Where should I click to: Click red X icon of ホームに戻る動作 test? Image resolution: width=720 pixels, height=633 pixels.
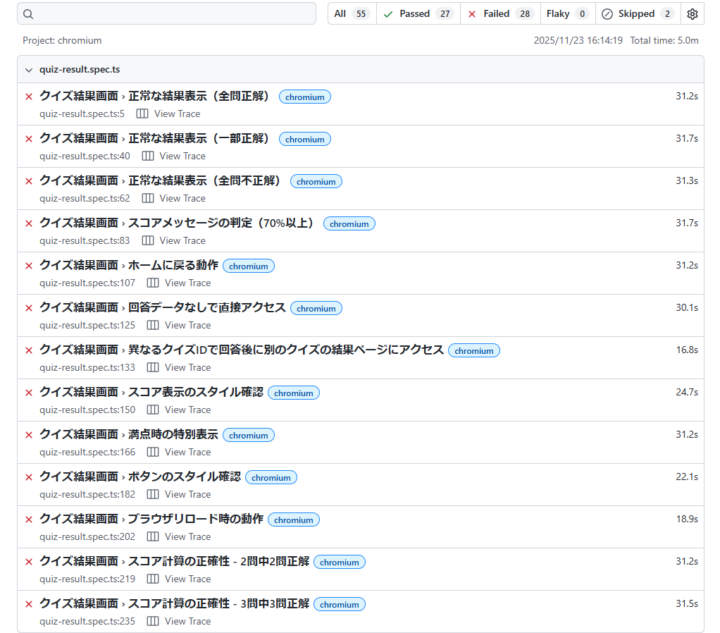[x=29, y=266]
